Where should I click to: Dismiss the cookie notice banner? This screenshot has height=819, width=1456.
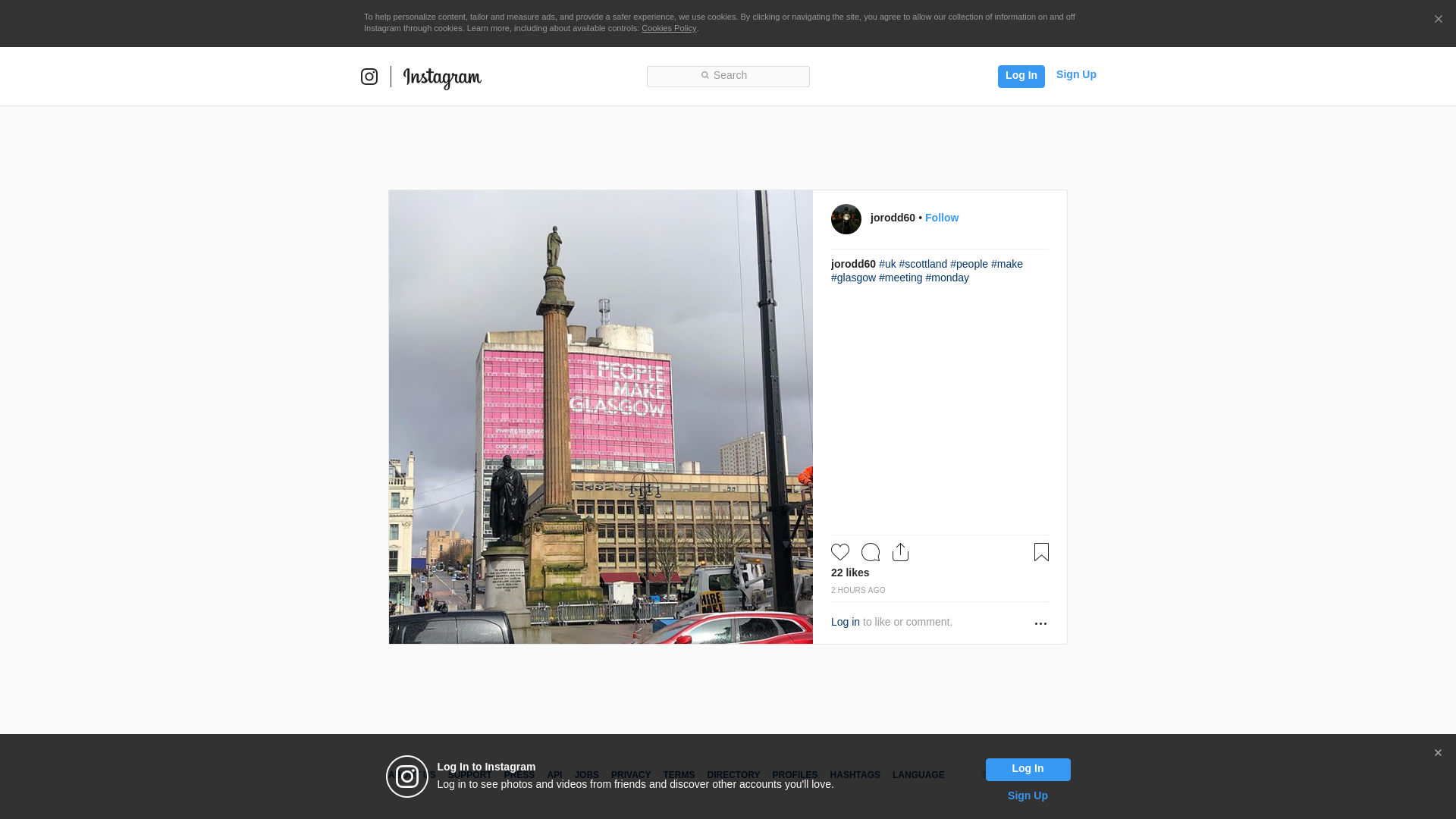1438,20
